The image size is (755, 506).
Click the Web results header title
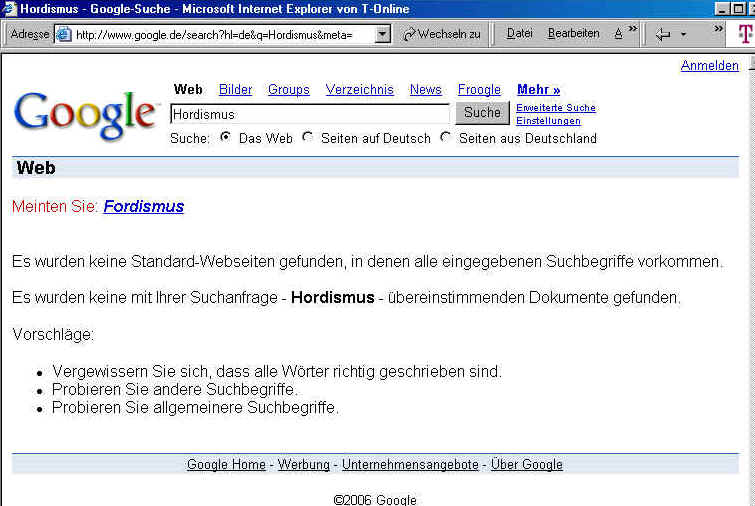(x=36, y=168)
